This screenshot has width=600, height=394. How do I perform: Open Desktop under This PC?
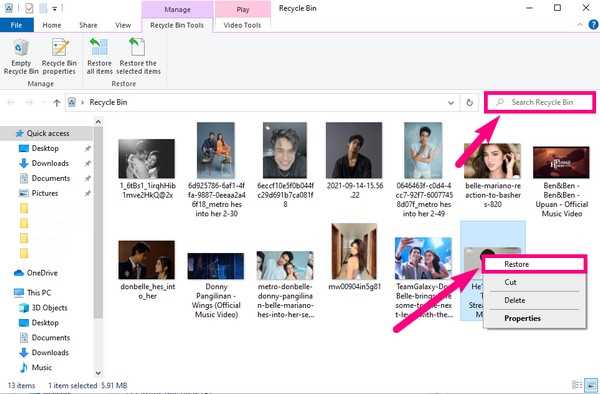click(45, 322)
